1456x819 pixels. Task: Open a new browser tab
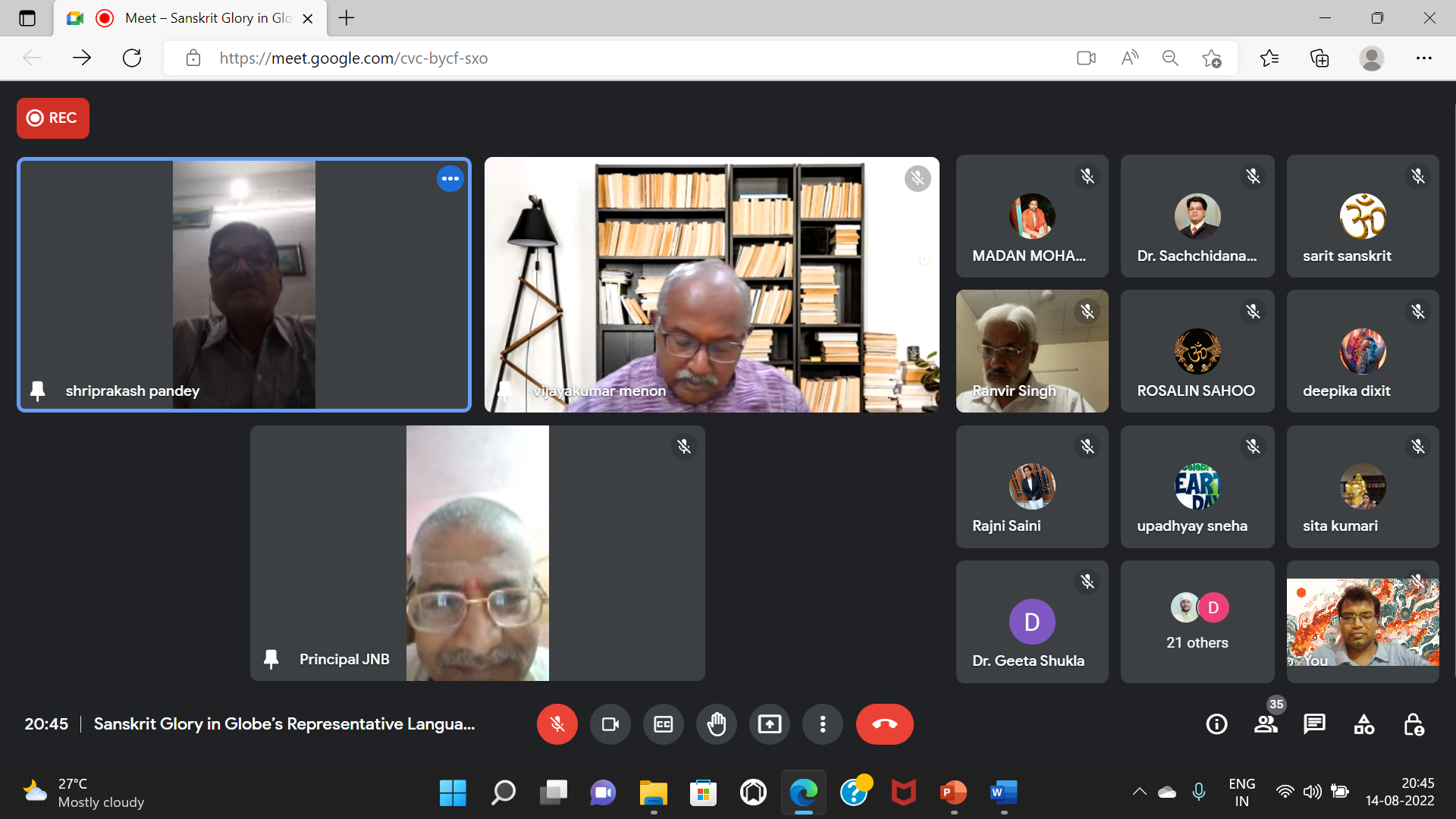(x=347, y=18)
